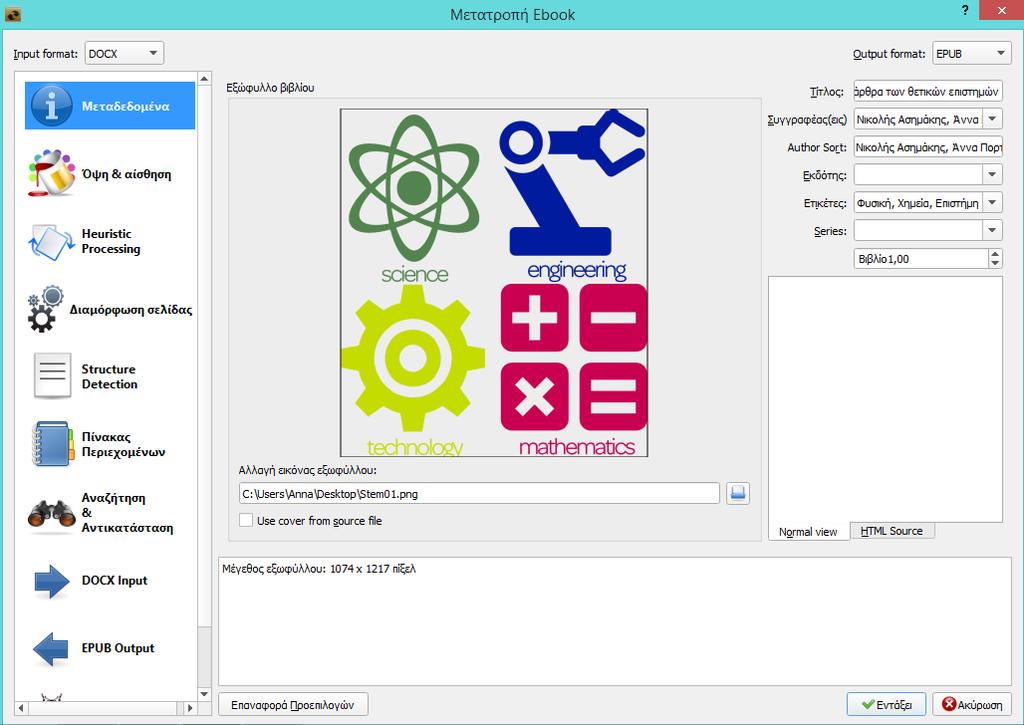This screenshot has height=725, width=1024.
Task: Open the Input format DOCX dropdown
Action: tap(124, 54)
